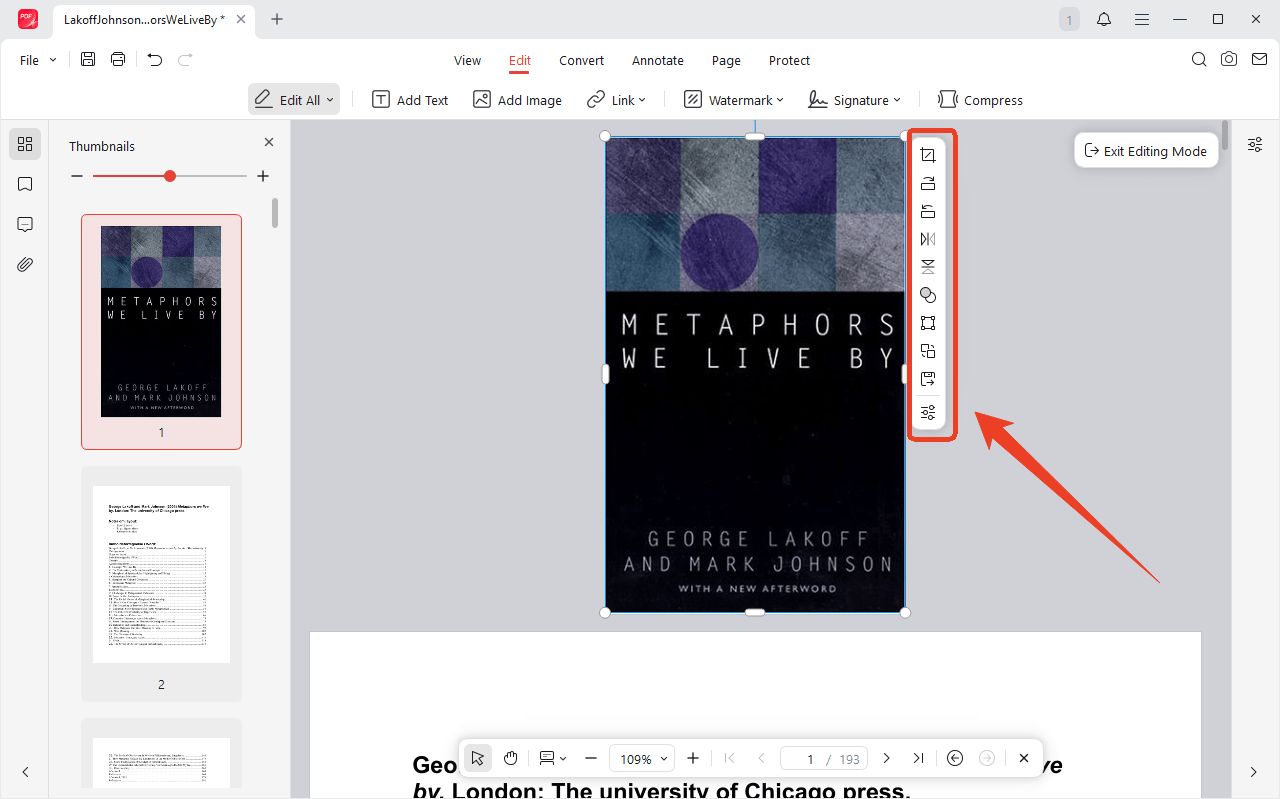Select the hand pan tool
The height and width of the screenshot is (799, 1280).
510,758
